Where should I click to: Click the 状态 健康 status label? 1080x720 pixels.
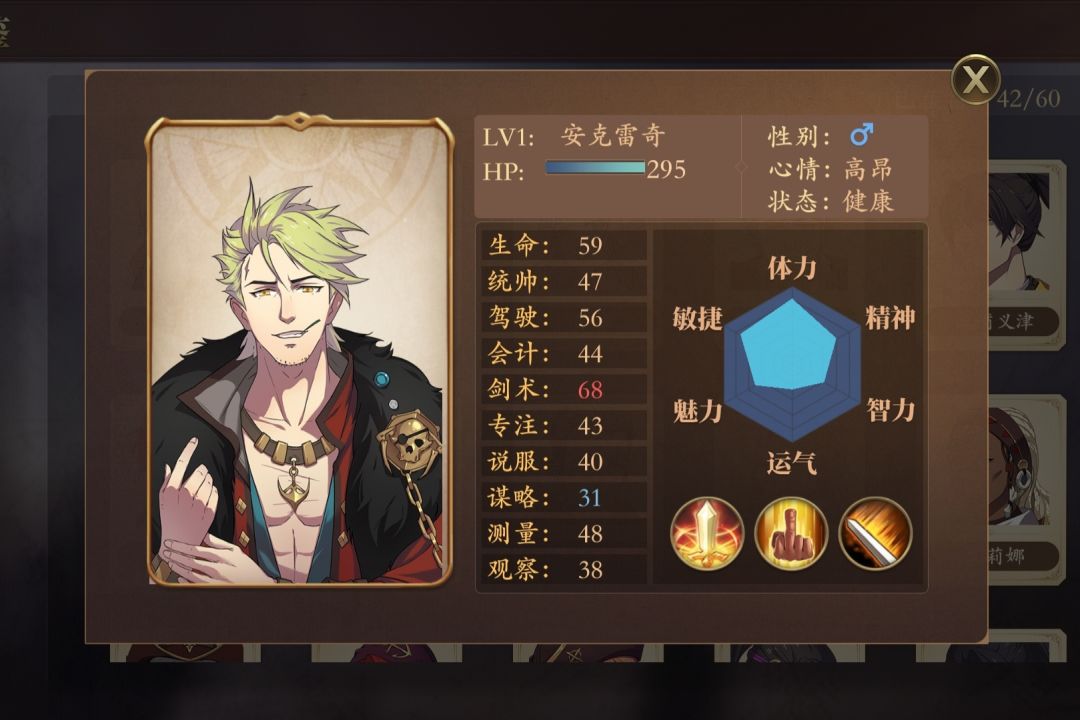tap(831, 201)
